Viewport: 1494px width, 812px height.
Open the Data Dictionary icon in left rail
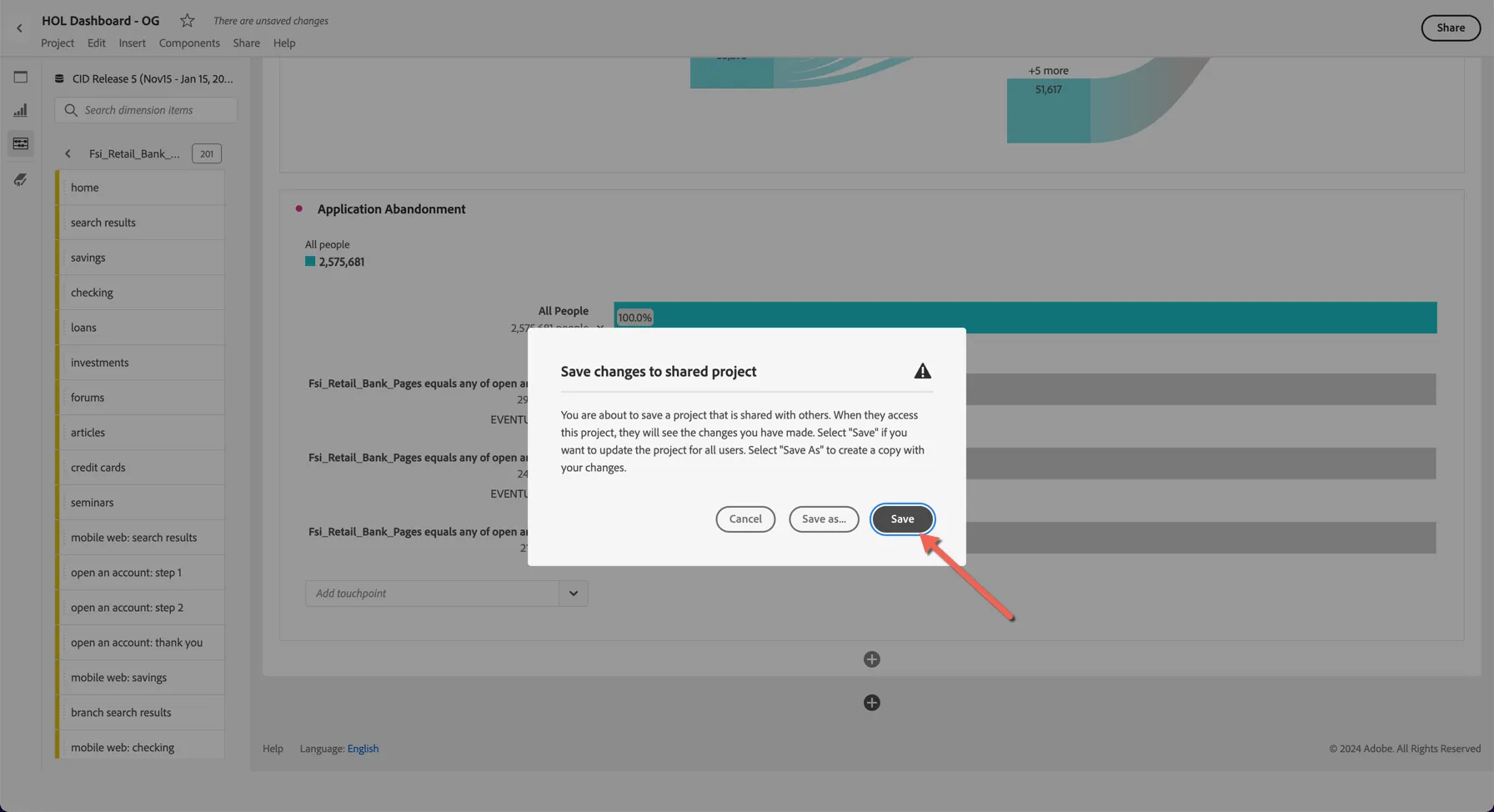tap(21, 179)
